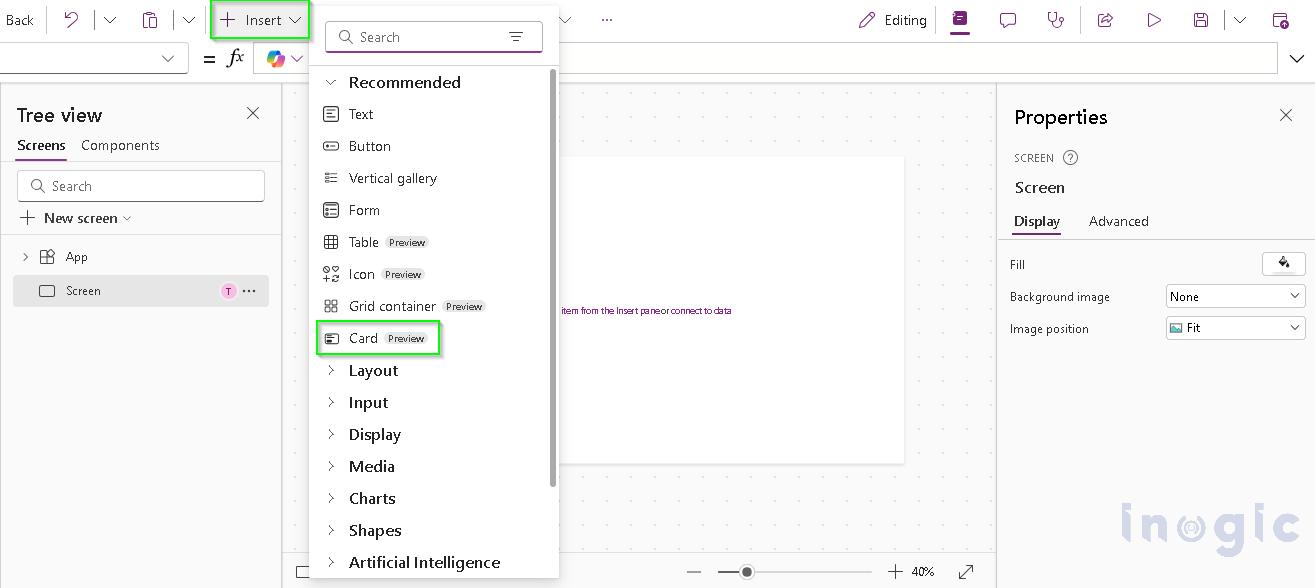The width and height of the screenshot is (1315, 588).
Task: Insert a Card control
Action: 362,338
